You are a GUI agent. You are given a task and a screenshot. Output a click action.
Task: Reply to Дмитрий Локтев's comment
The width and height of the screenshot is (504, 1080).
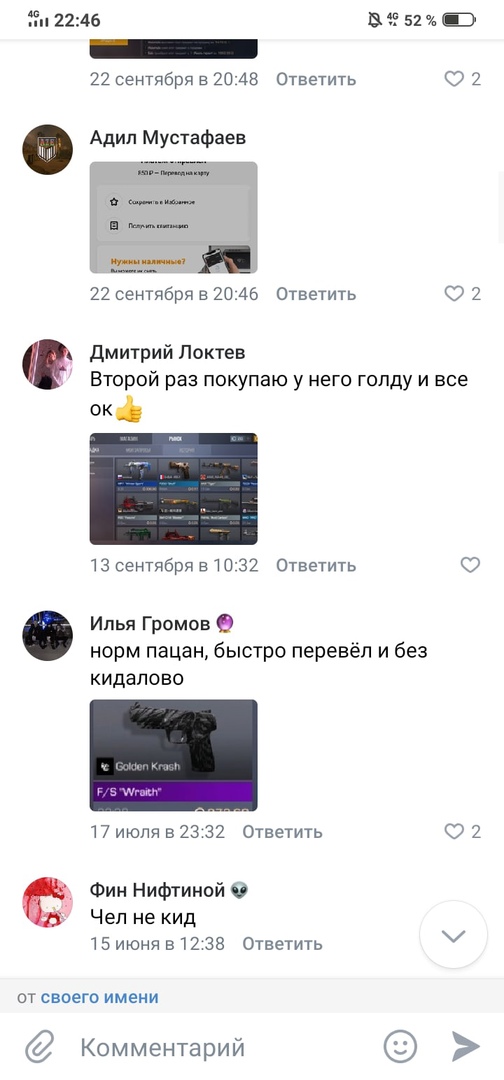[316, 565]
